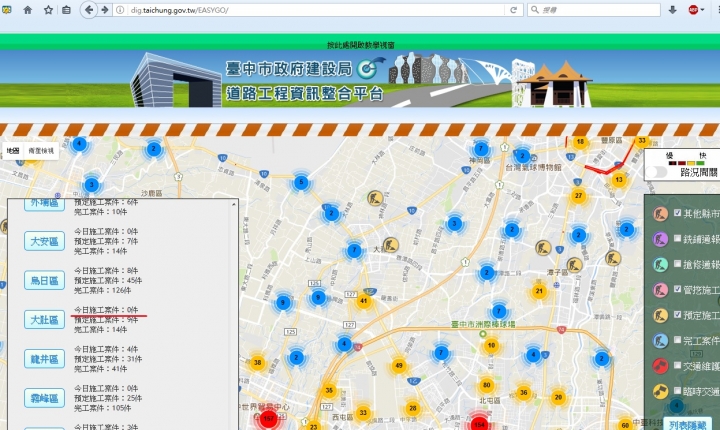The height and width of the screenshot is (430, 720).
Task: Click the purple 銑鋪通報 worker legend icon
Action: click(x=660, y=239)
